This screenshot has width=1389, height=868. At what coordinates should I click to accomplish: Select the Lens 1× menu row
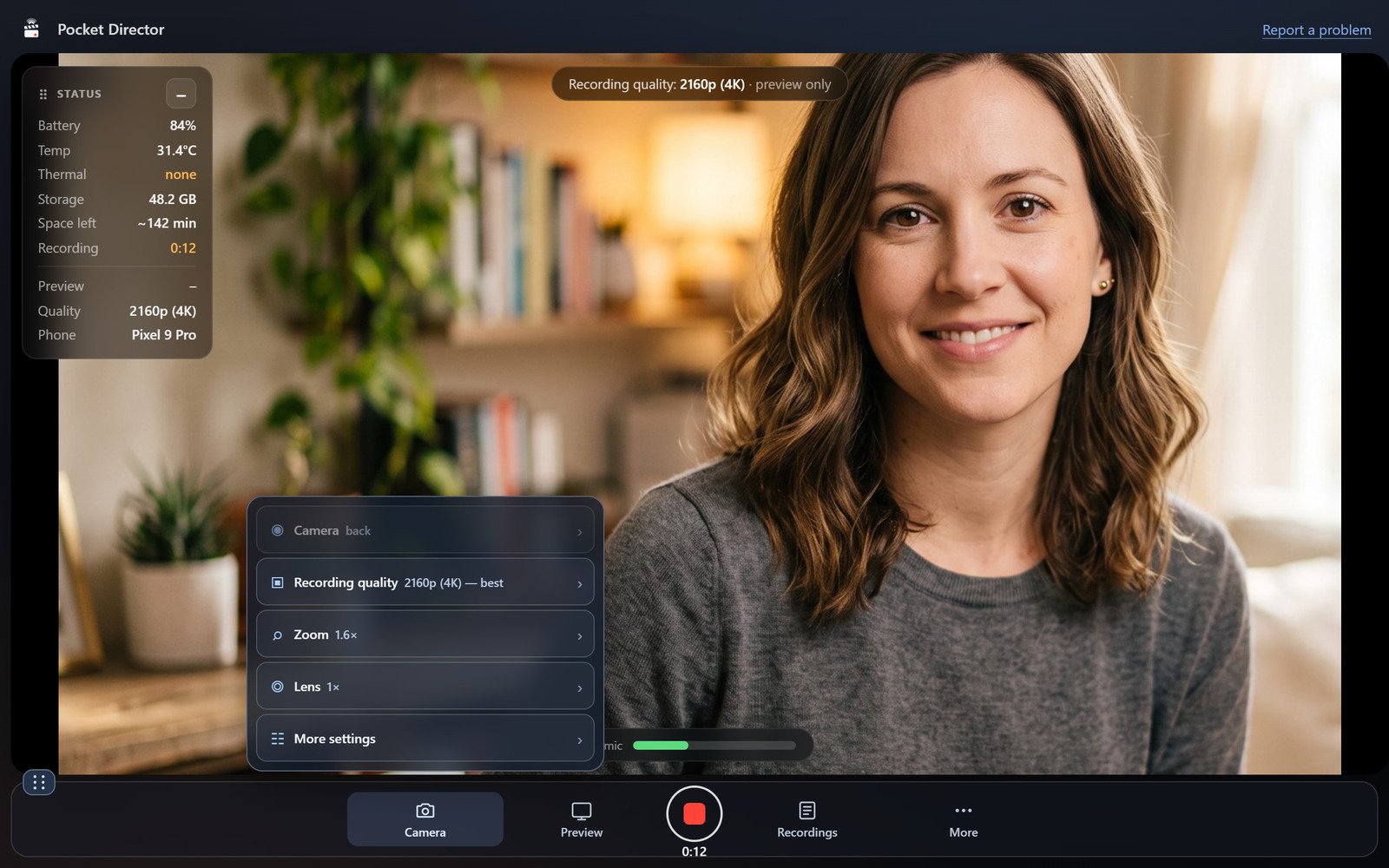click(x=425, y=687)
